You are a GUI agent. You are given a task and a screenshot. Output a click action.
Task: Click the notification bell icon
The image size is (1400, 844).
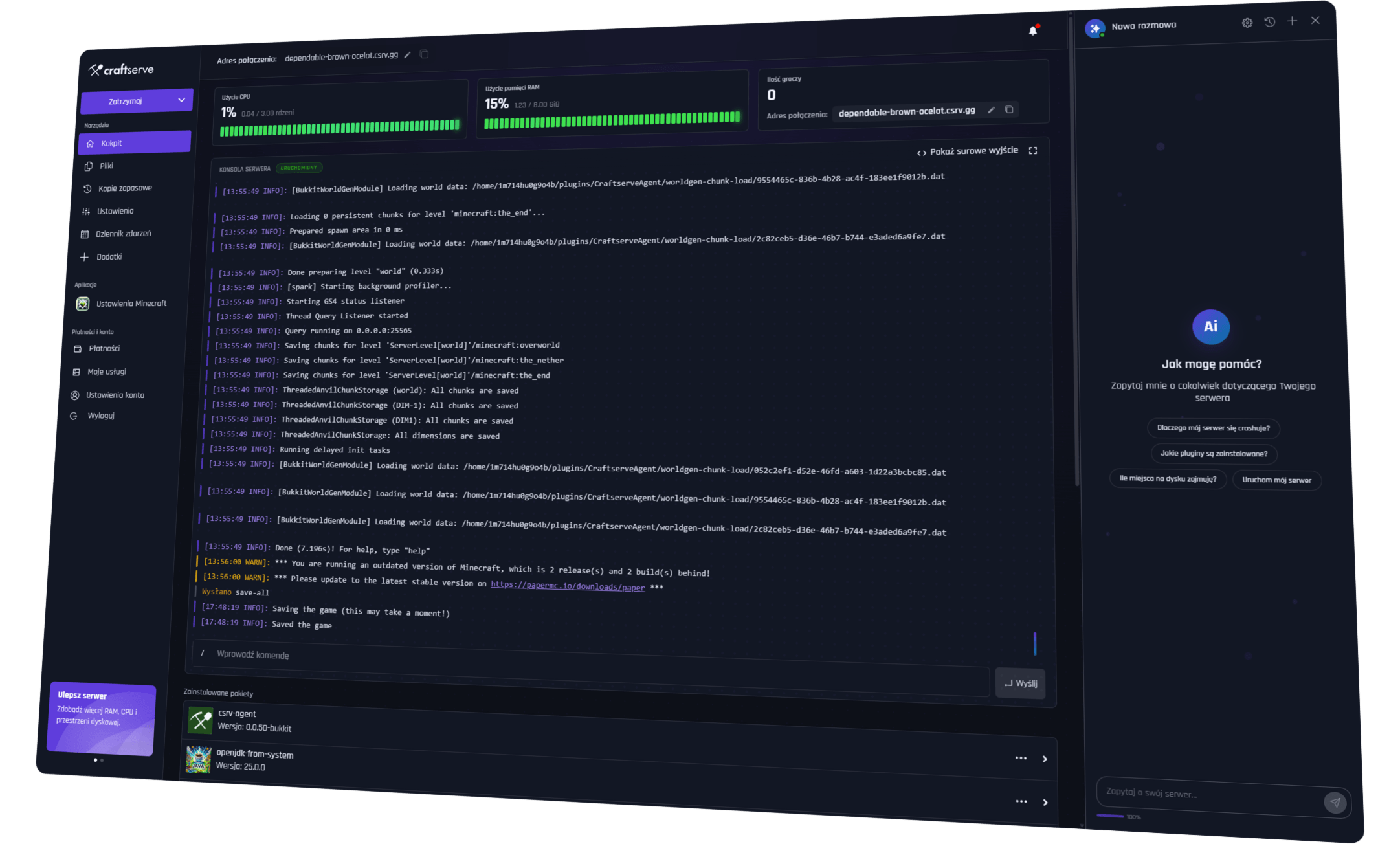pyautogui.click(x=1033, y=30)
